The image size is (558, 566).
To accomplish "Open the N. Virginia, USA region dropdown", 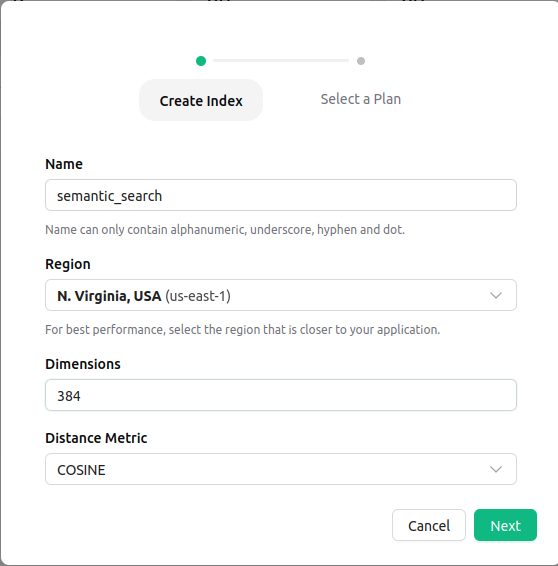I will point(281,295).
